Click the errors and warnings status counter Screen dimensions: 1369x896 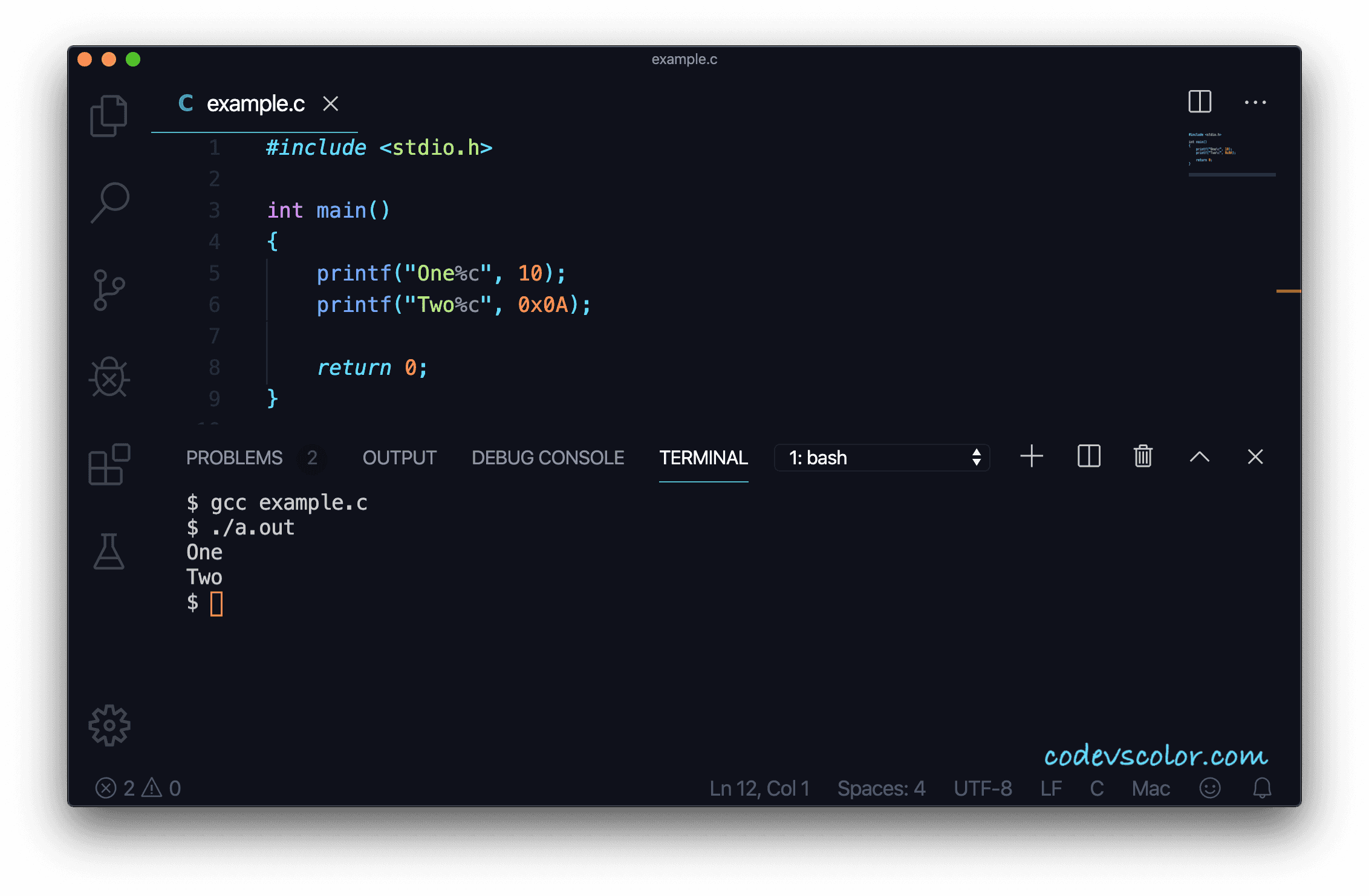[x=139, y=788]
